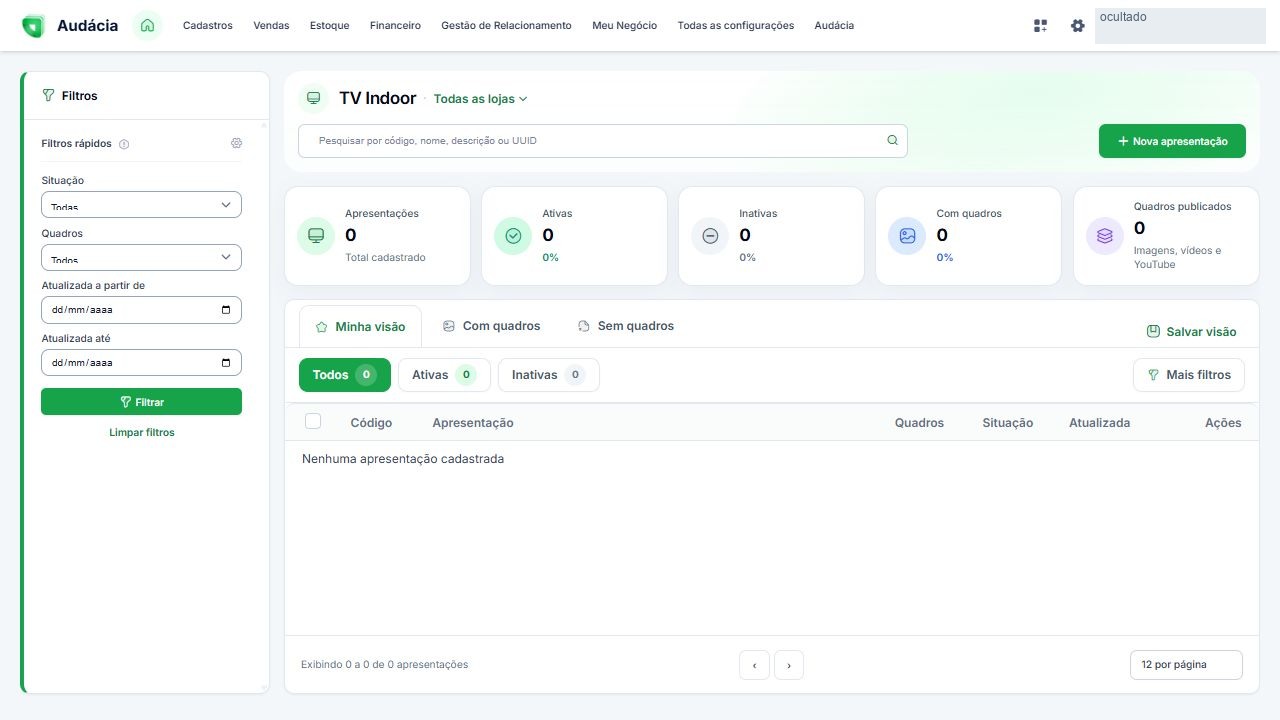Click the search magnifier icon

892,141
